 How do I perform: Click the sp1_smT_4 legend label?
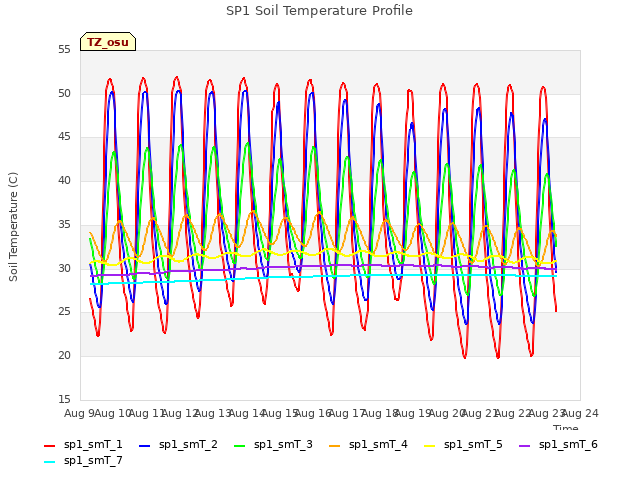coord(378,444)
